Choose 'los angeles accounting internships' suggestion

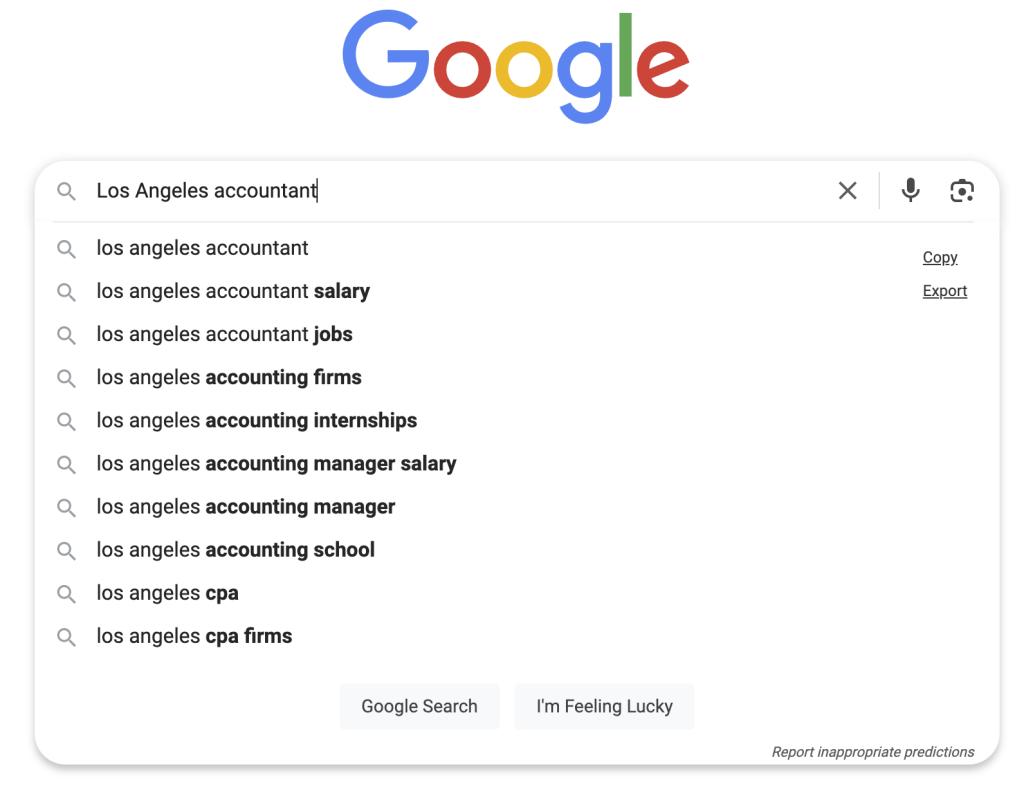[257, 421]
